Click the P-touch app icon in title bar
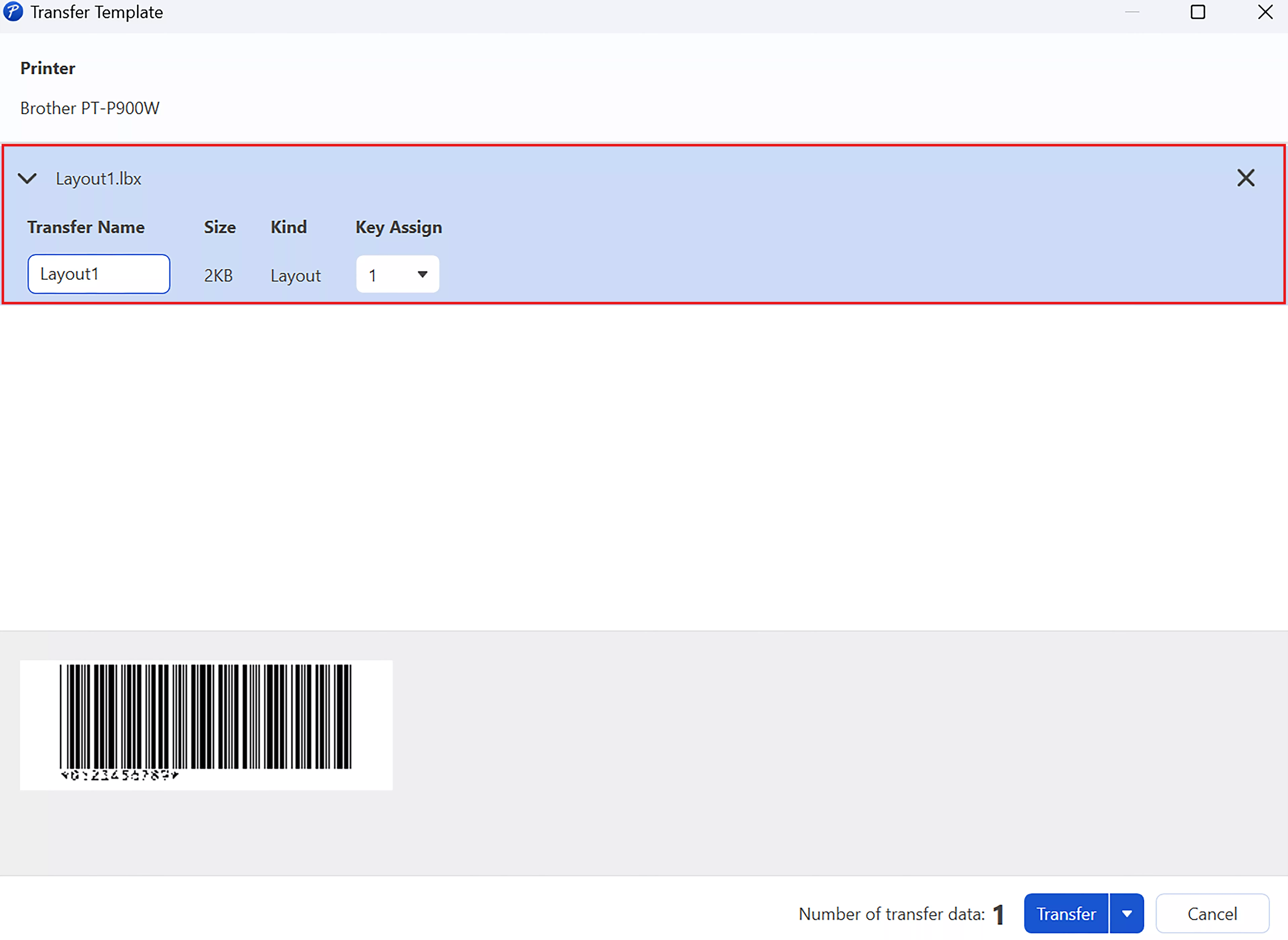1288x940 pixels. (13, 12)
